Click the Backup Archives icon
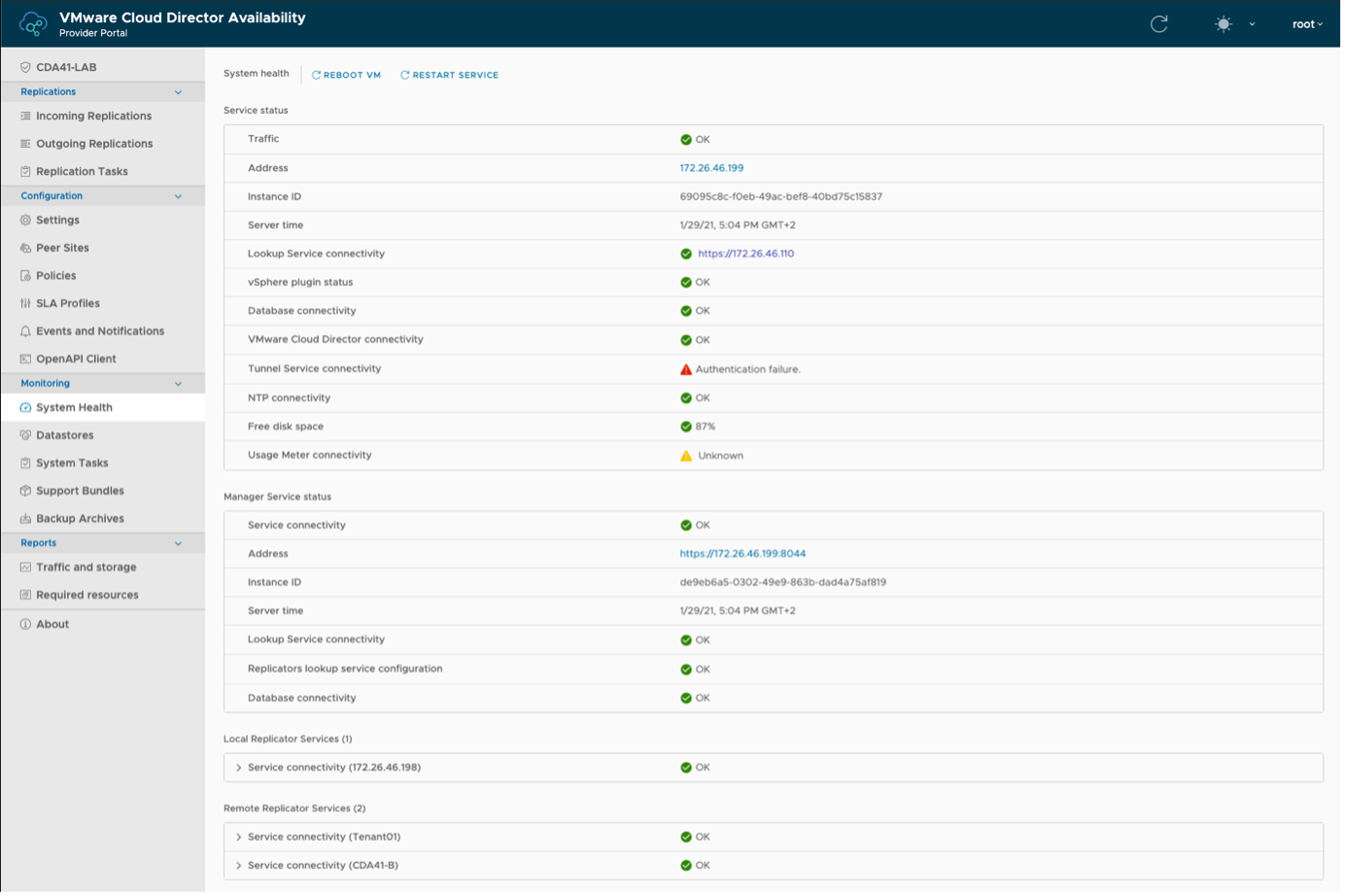1345x896 pixels. point(25,519)
